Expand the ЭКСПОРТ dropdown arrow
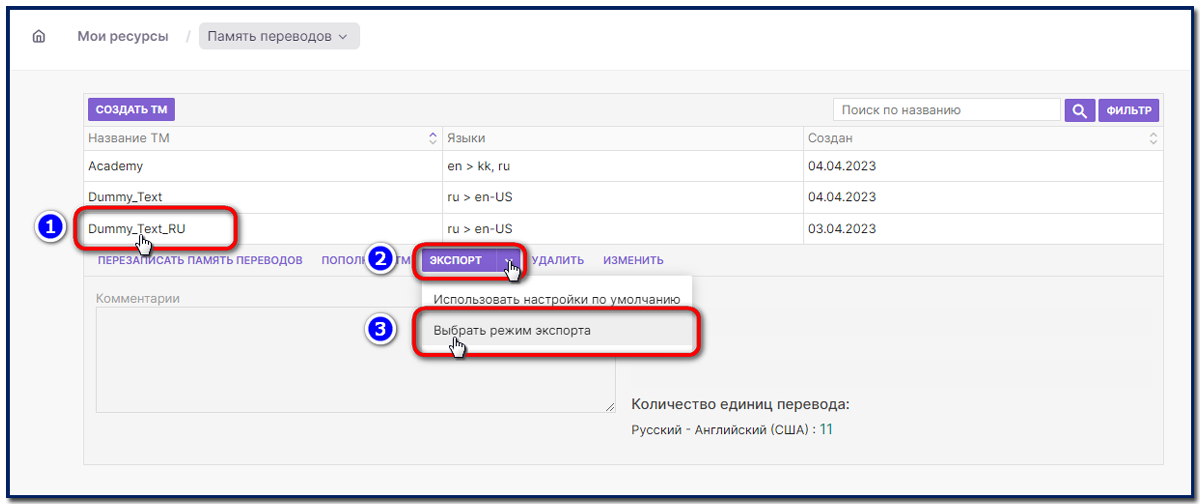 pos(511,261)
